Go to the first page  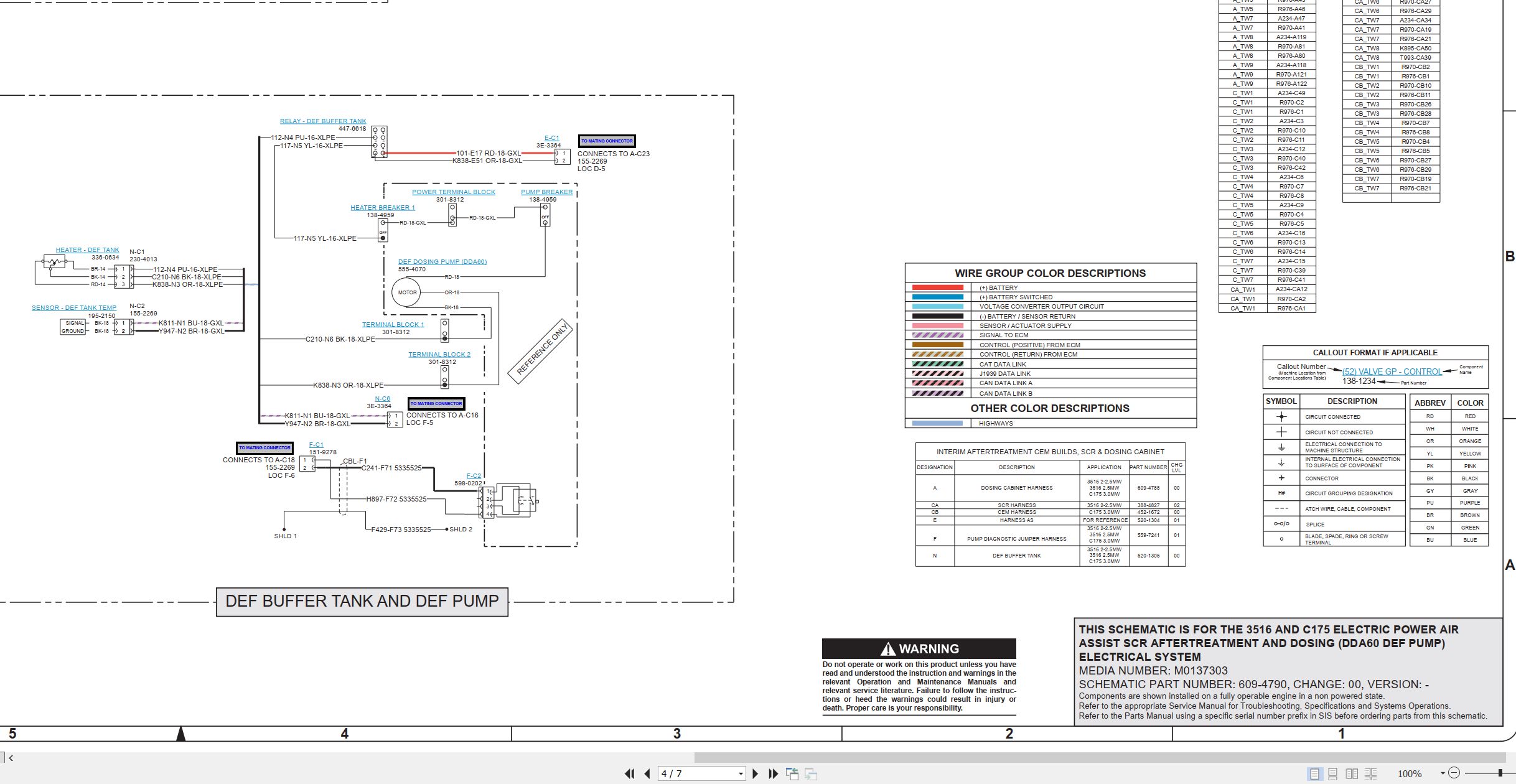629,773
